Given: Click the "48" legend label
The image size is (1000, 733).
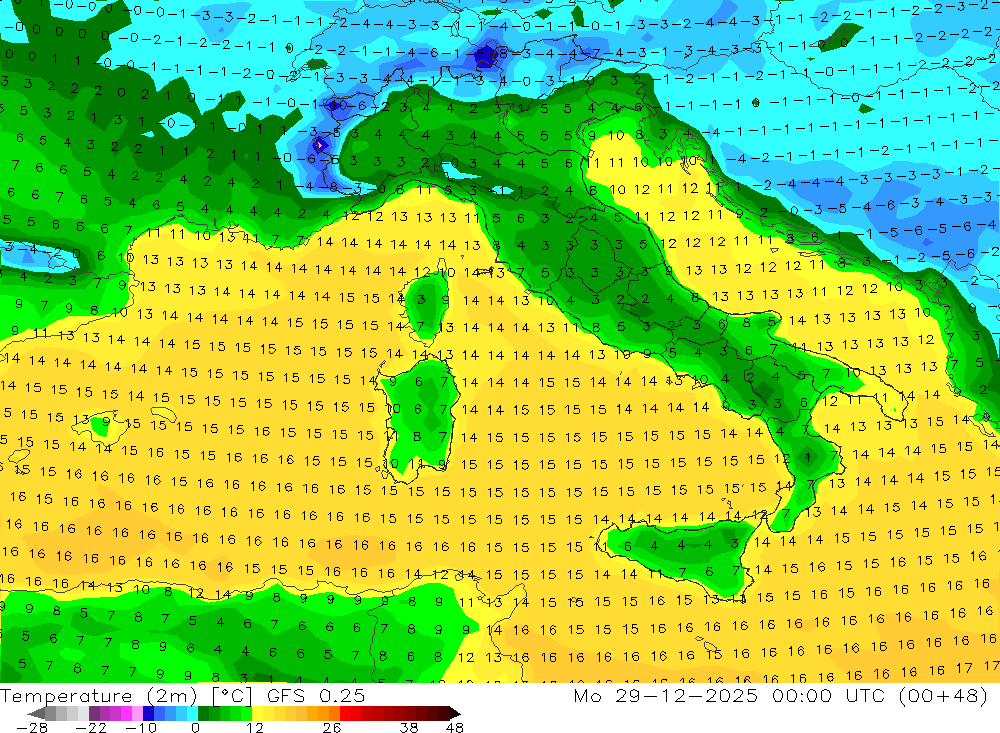Looking at the screenshot, I should tap(455, 727).
